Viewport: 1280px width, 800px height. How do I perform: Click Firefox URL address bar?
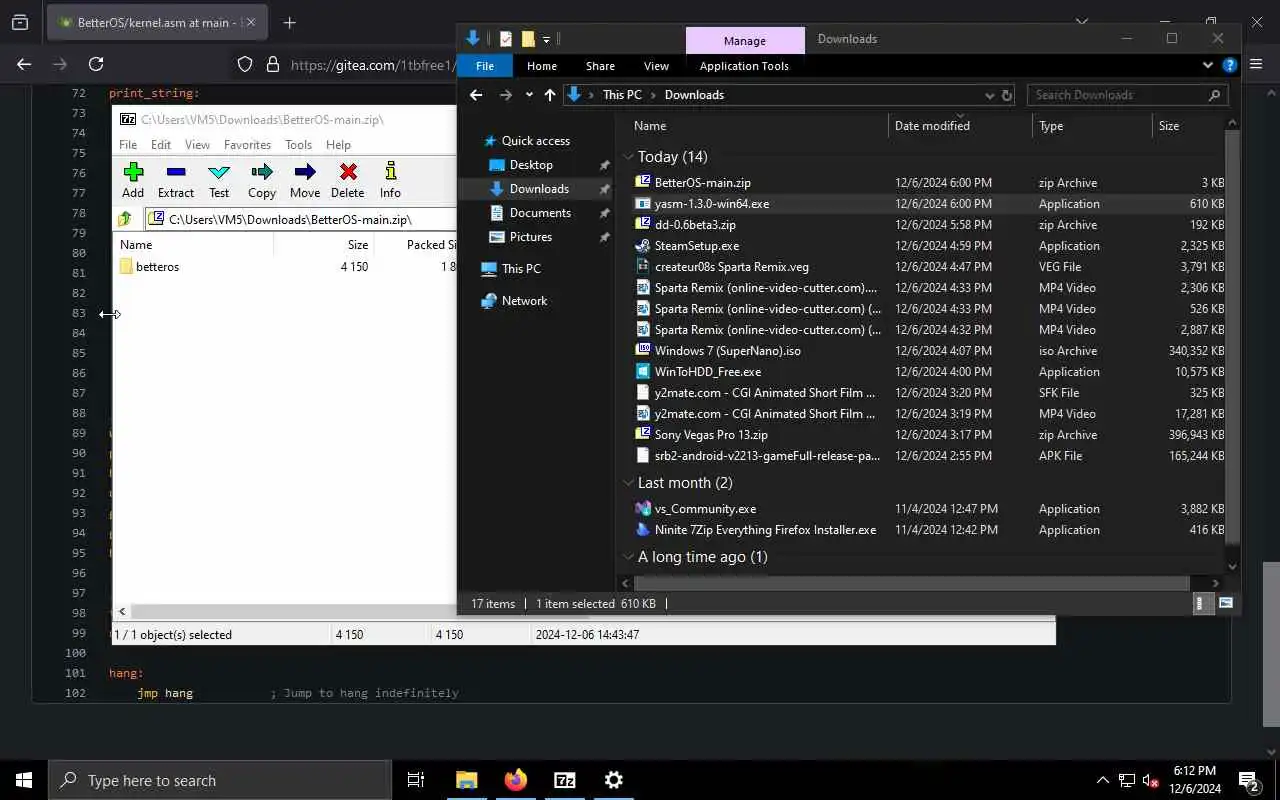[372, 65]
